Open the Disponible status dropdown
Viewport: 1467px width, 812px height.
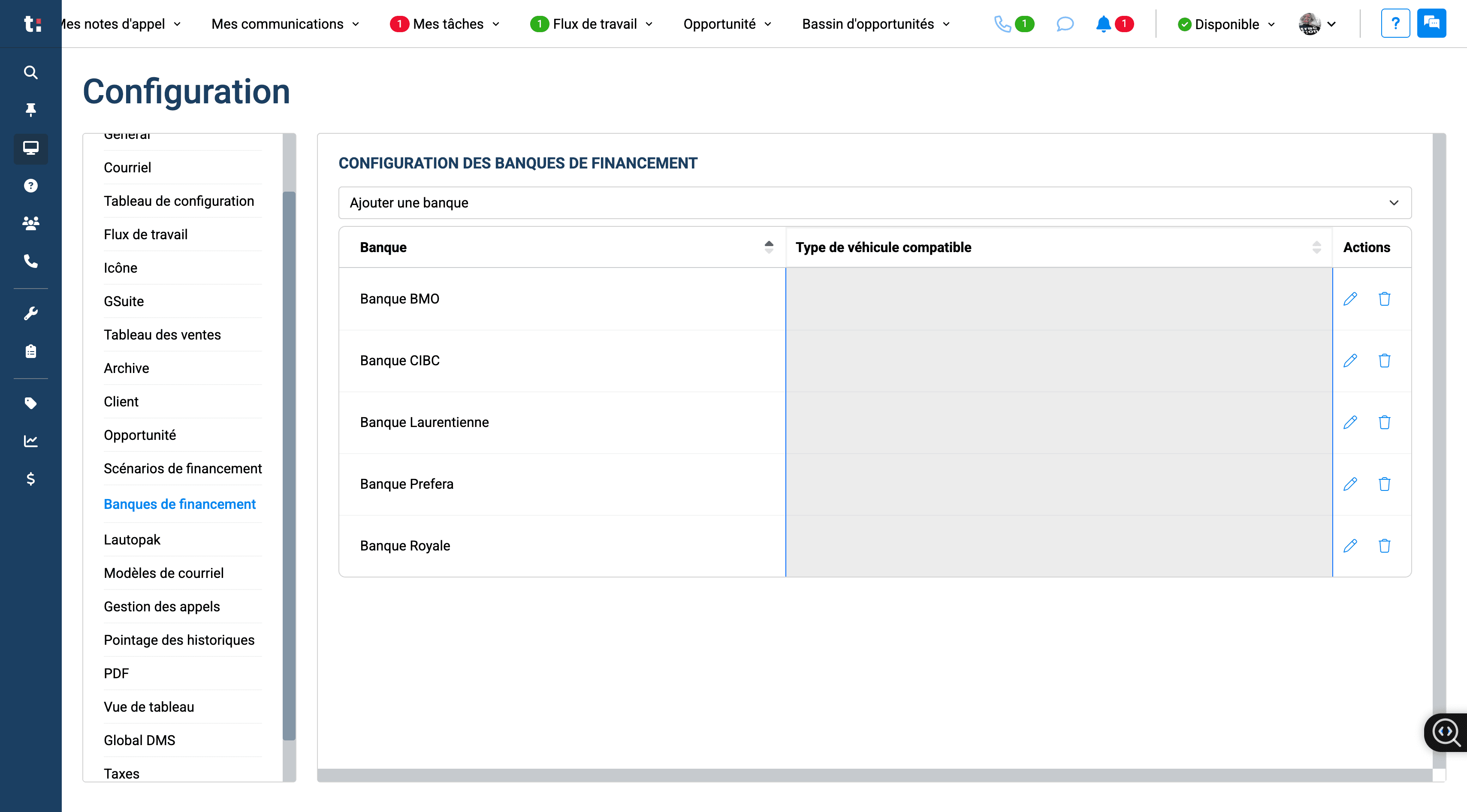click(1227, 24)
